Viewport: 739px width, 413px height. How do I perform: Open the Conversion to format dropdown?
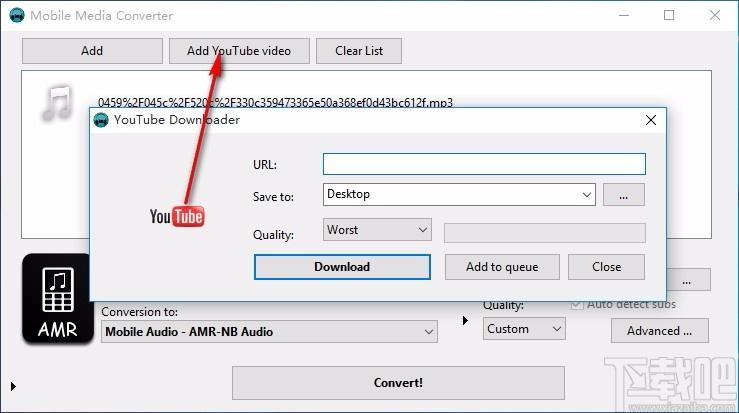(x=269, y=331)
